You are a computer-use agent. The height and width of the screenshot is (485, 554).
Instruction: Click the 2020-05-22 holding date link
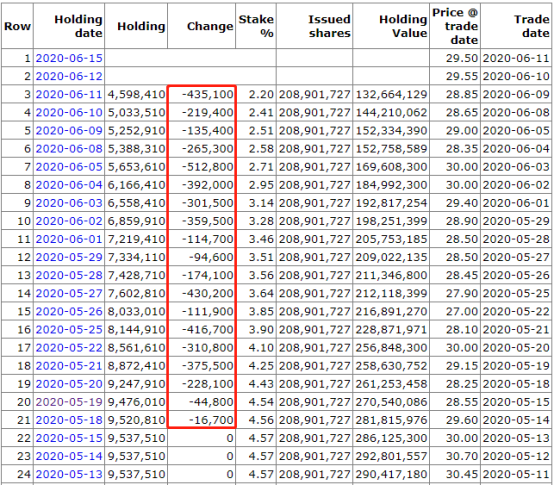coord(69,348)
